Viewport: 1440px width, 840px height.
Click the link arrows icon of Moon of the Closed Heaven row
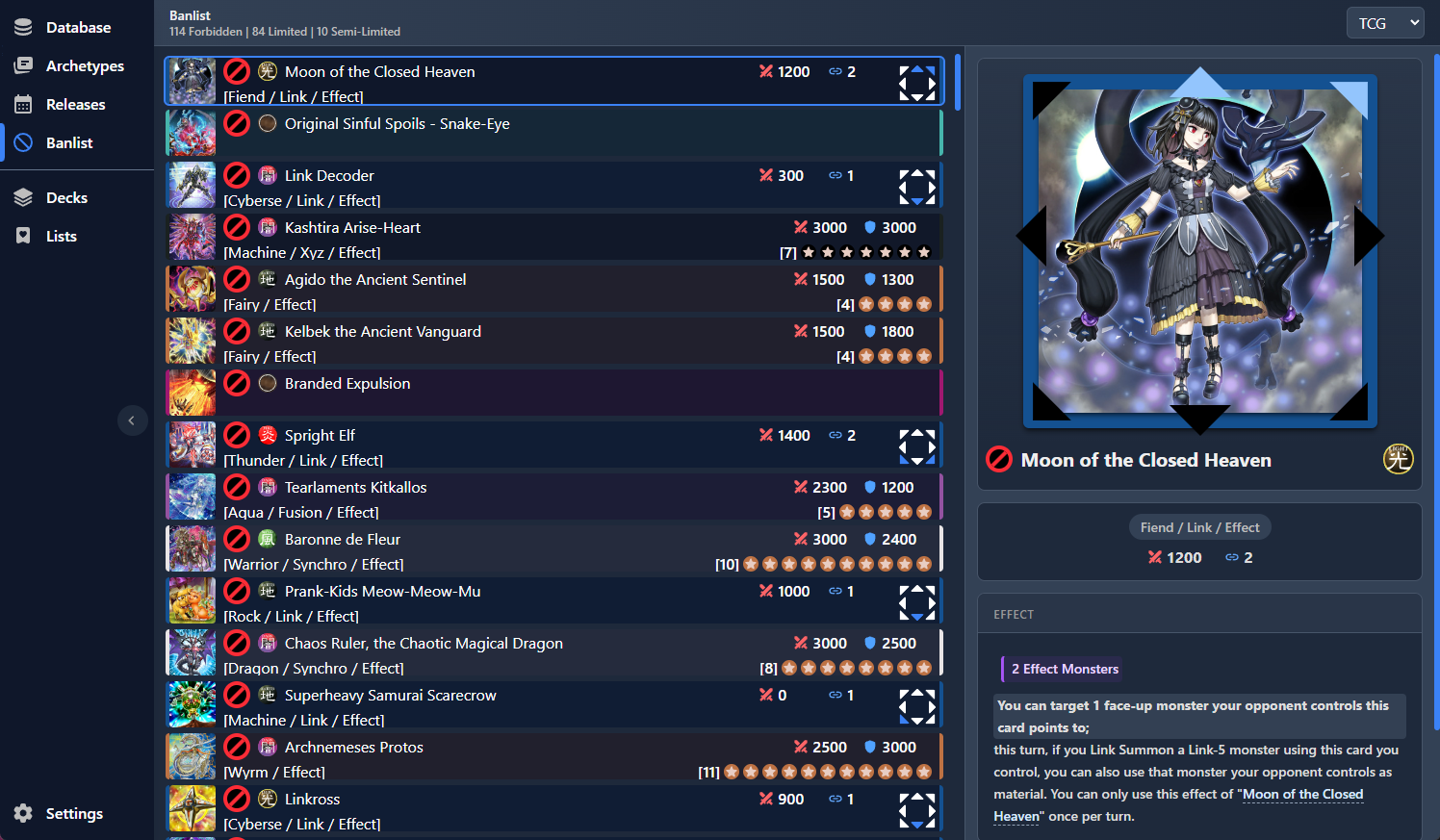(917, 83)
